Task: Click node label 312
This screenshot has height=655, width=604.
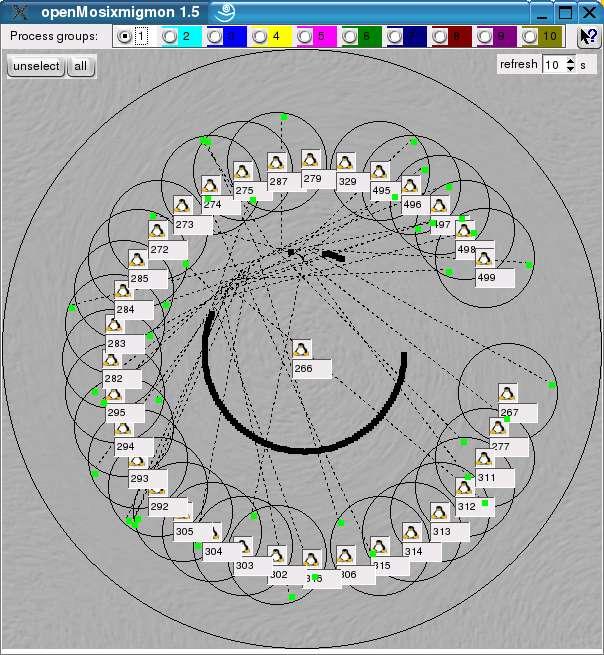Action: (475, 507)
